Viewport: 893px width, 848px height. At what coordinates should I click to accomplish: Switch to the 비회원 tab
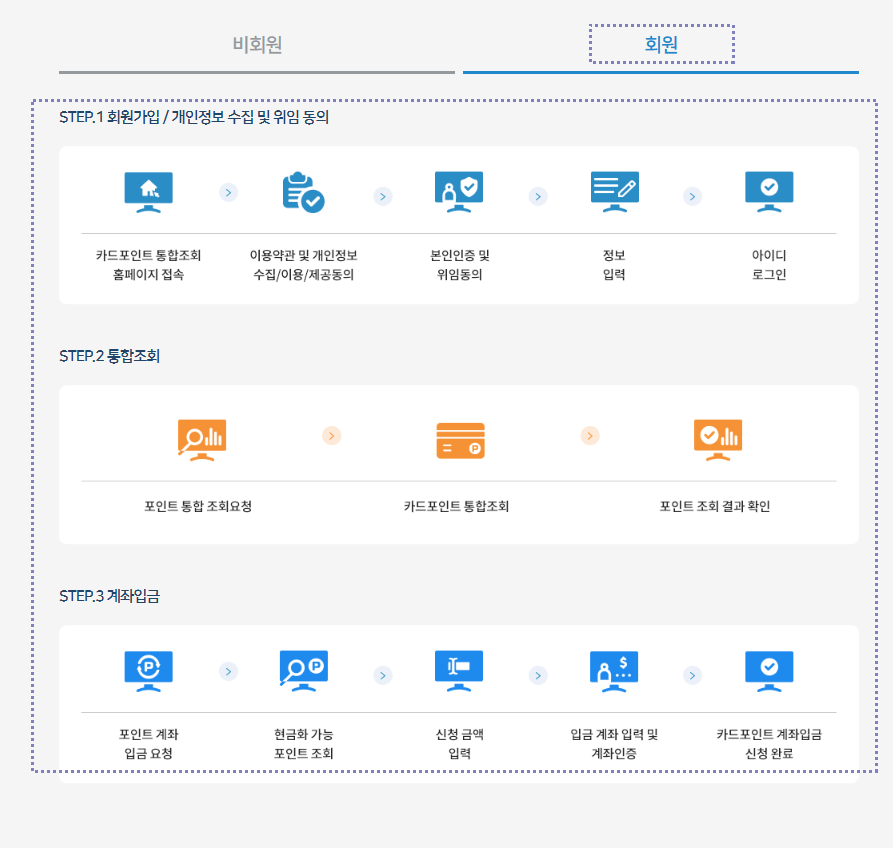coord(257,44)
